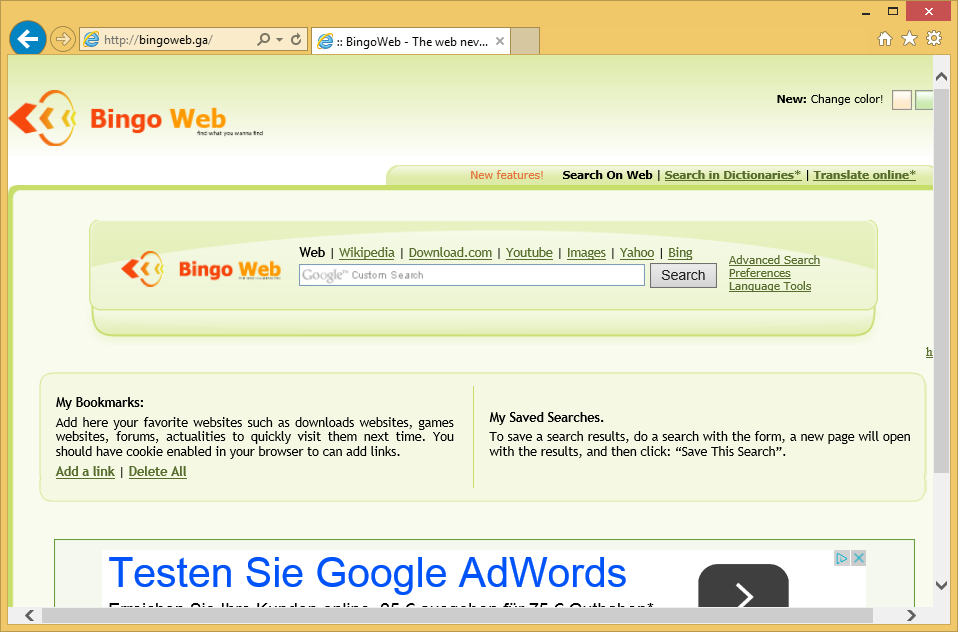The width and height of the screenshot is (958, 632).
Task: Click the Internet Explorer icon in address bar
Action: point(92,40)
